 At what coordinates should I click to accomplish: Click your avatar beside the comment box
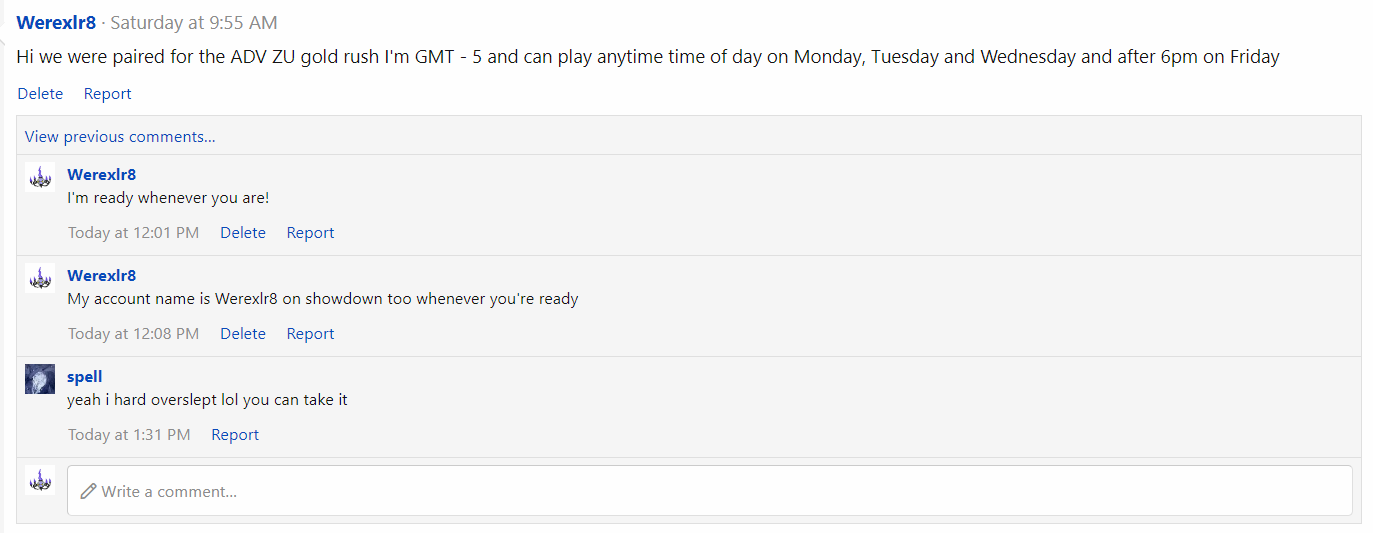40,481
